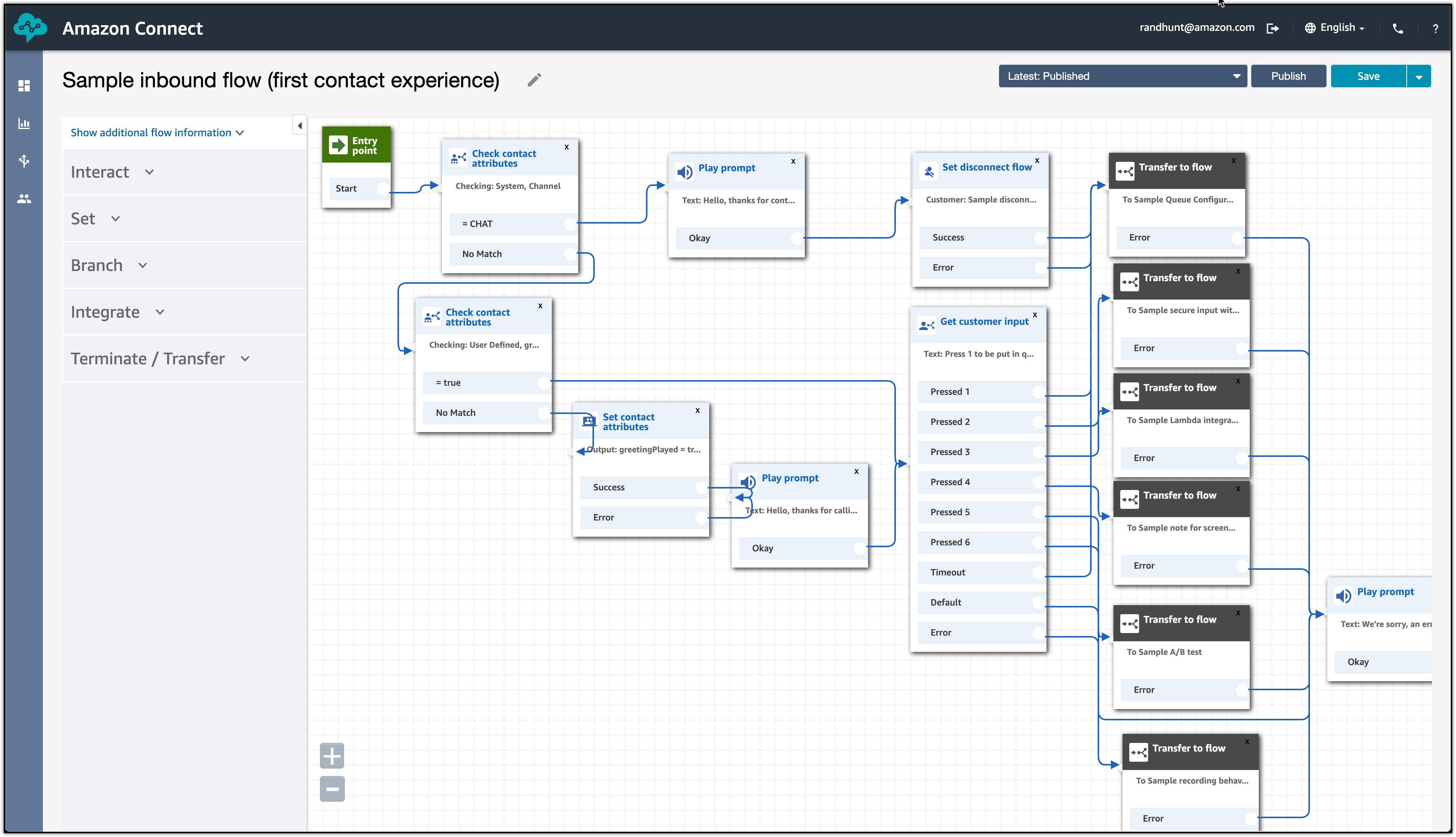1456x837 pixels.
Task: Open the routing icon in left sidebar
Action: click(24, 161)
